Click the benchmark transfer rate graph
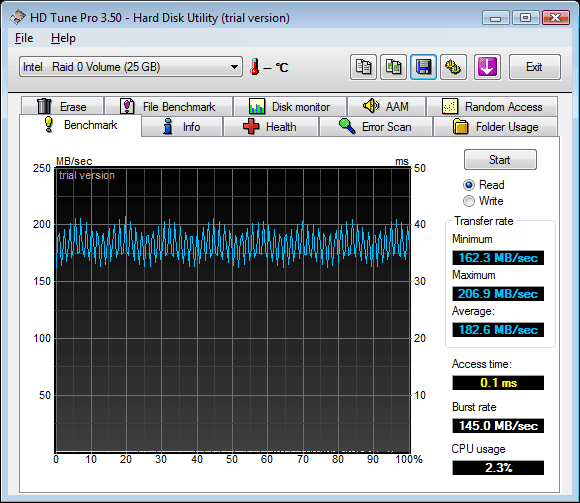The image size is (580, 503). (x=233, y=310)
